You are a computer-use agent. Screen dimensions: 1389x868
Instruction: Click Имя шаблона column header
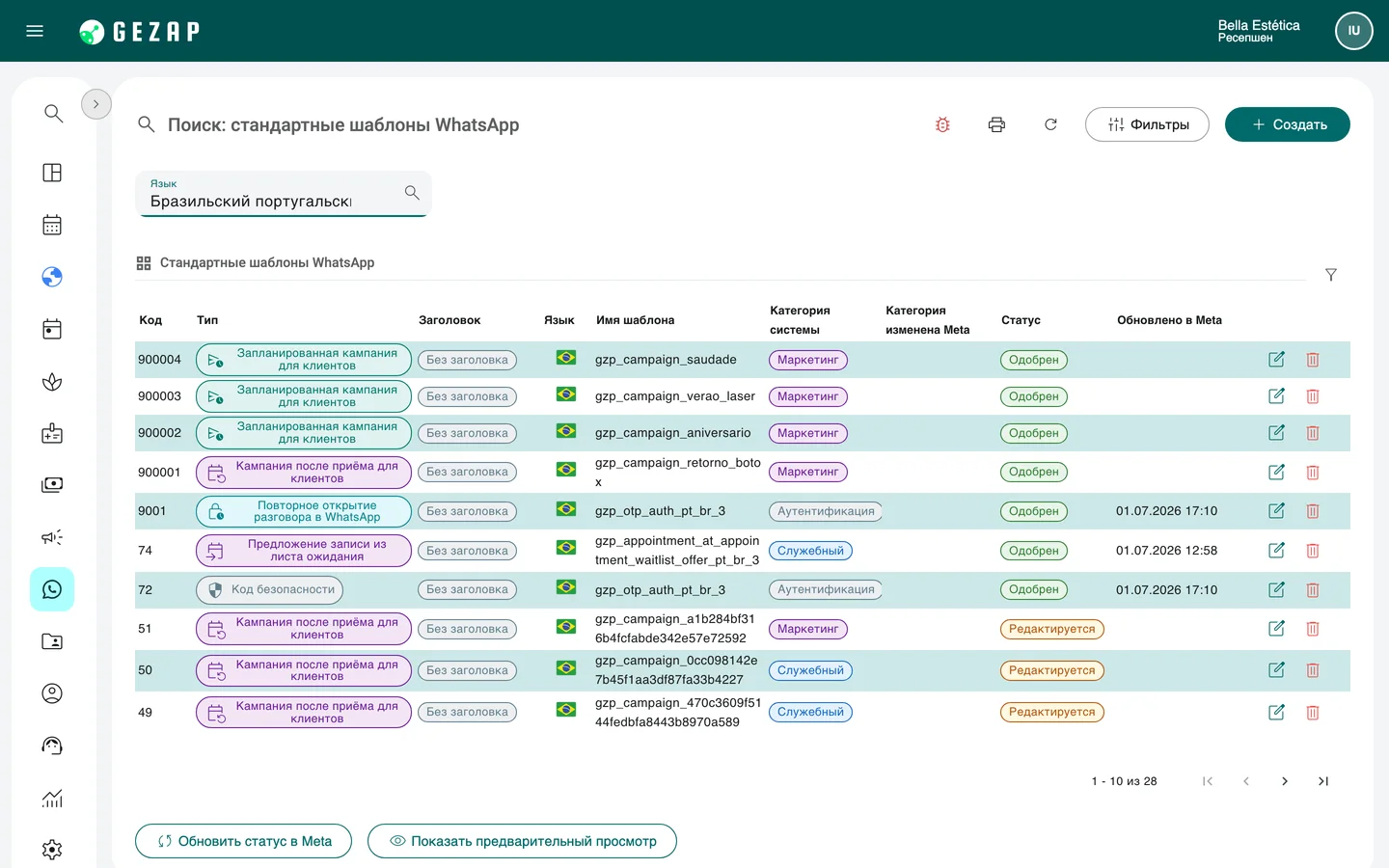coord(635,320)
